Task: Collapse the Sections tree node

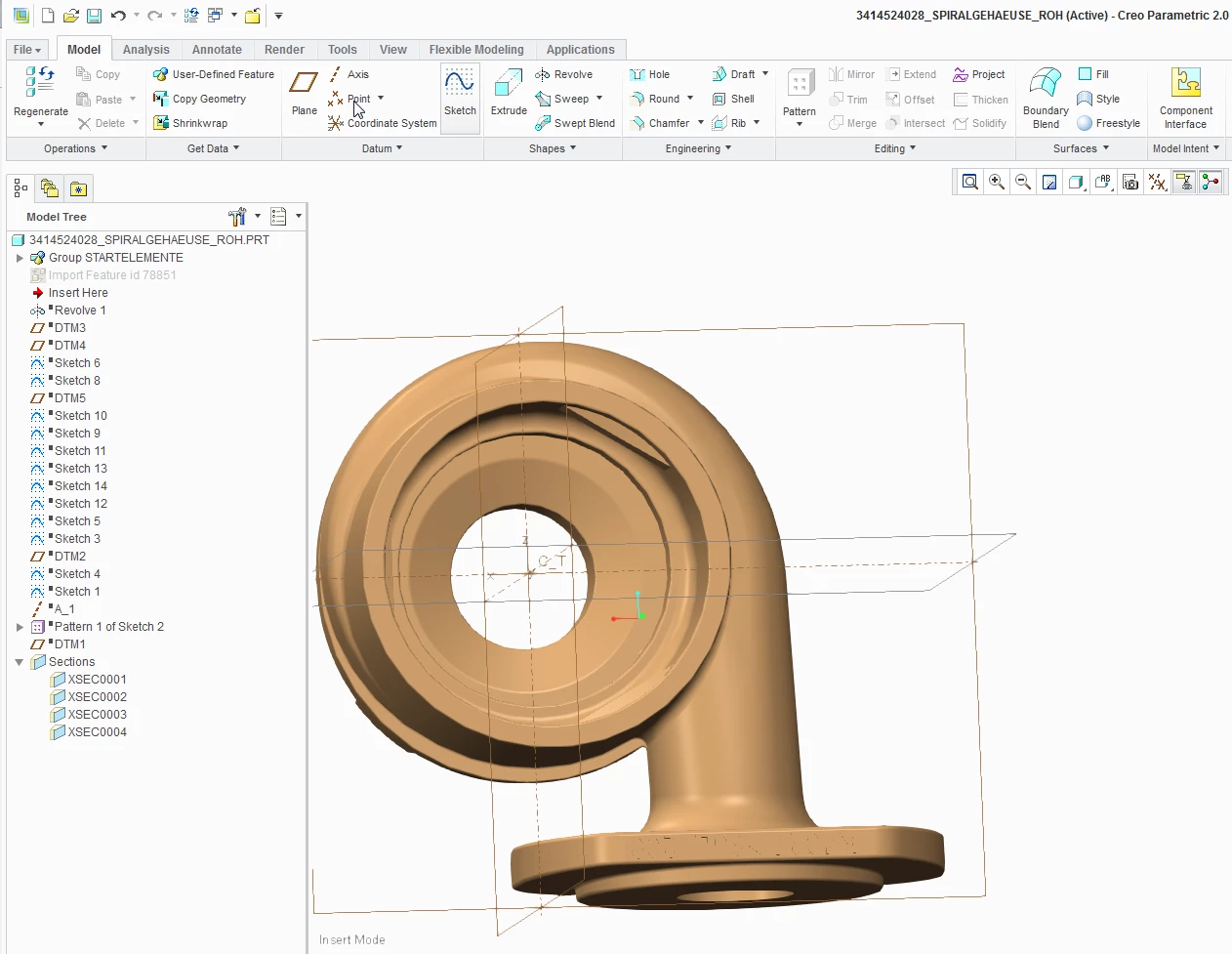Action: (x=20, y=662)
